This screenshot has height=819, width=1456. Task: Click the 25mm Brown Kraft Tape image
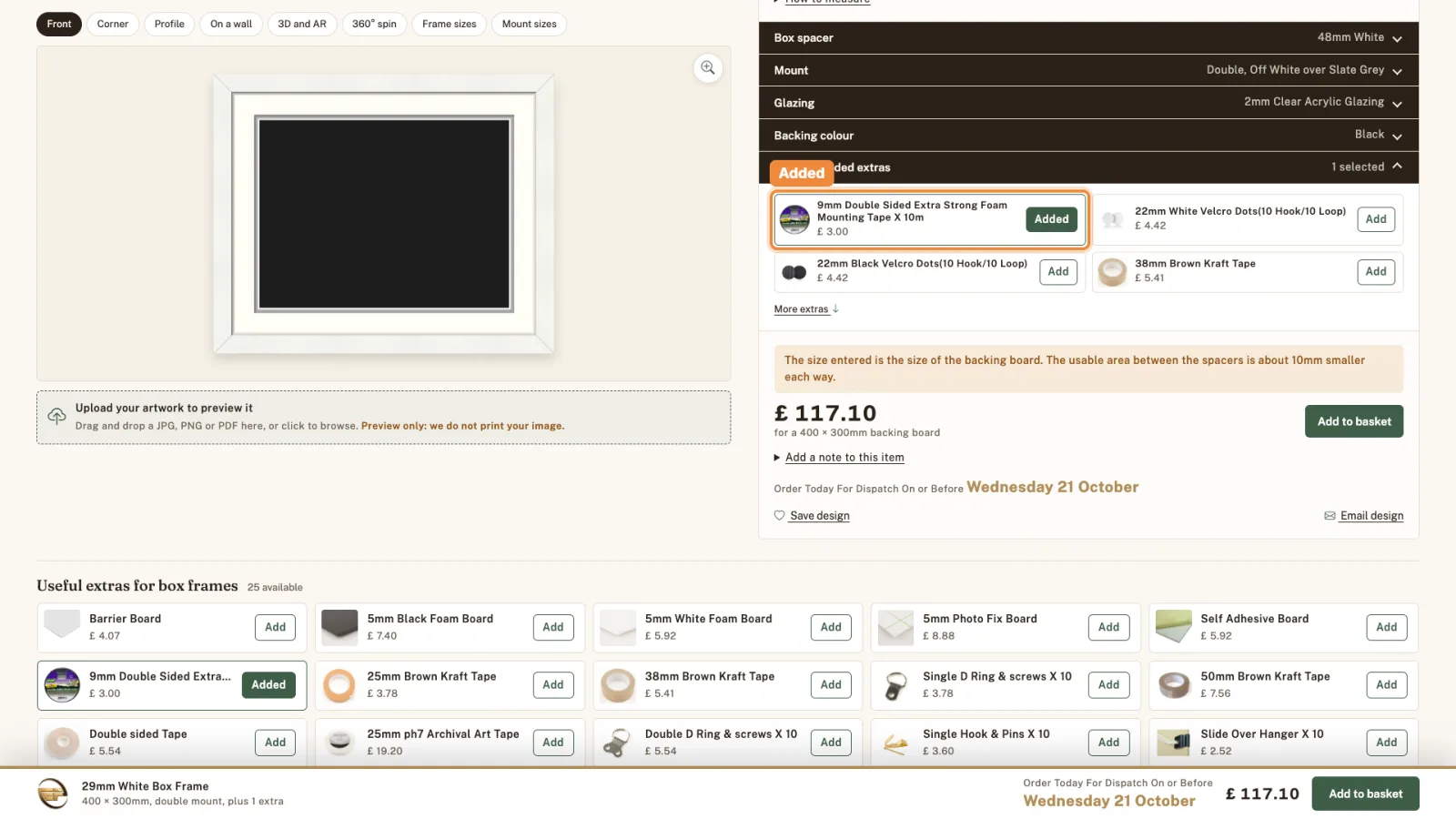point(339,685)
